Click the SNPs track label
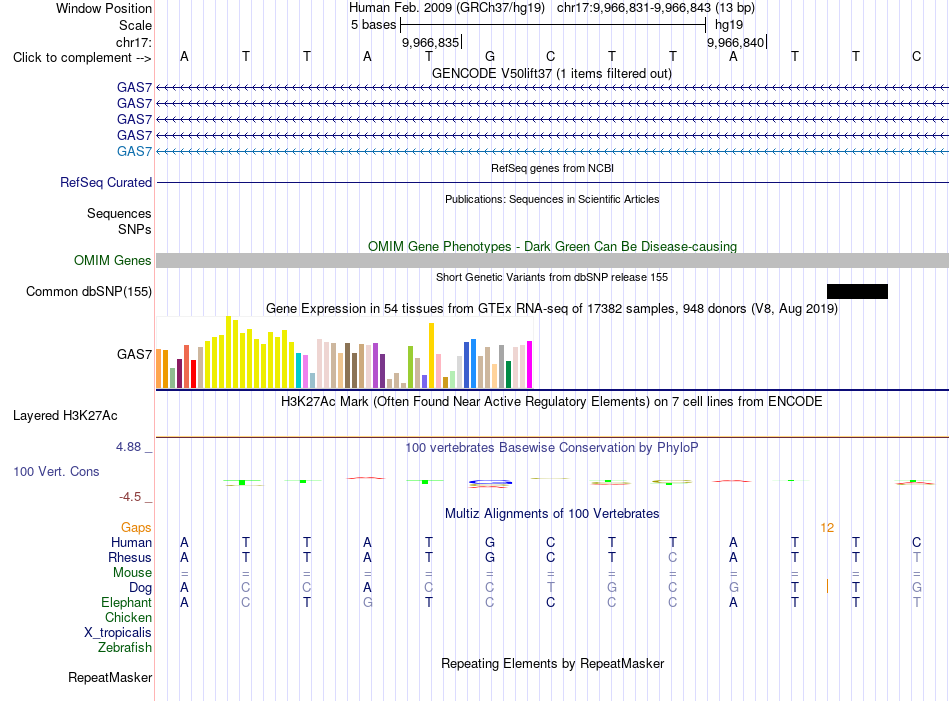The height and width of the screenshot is (701, 950). coord(135,230)
